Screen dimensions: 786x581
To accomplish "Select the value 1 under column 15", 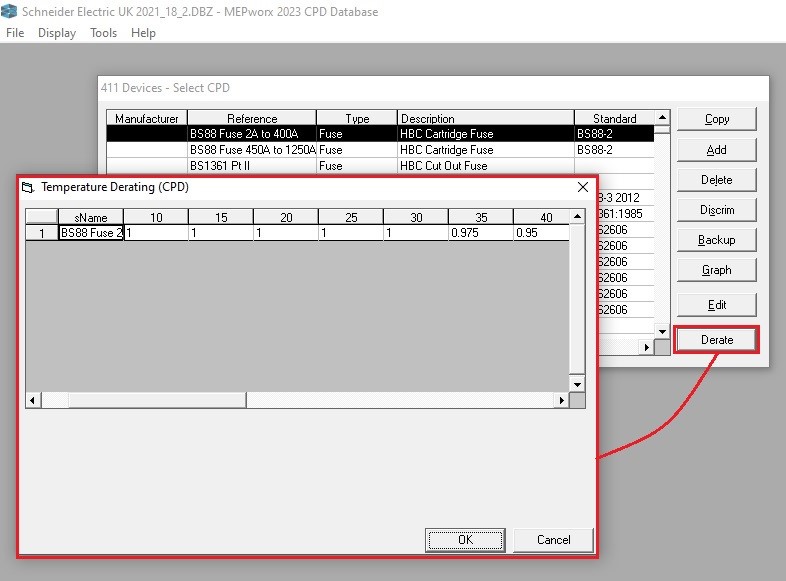I will [221, 233].
